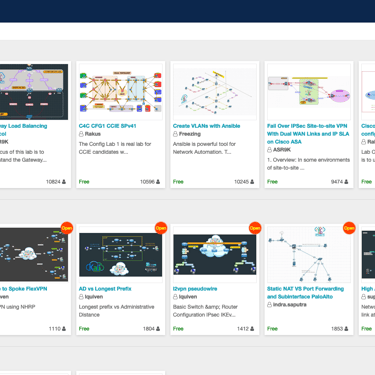The image size is (375, 375).
Task: Click the description 'Longest prefix vs Administrative Distance'
Action: 116,311
